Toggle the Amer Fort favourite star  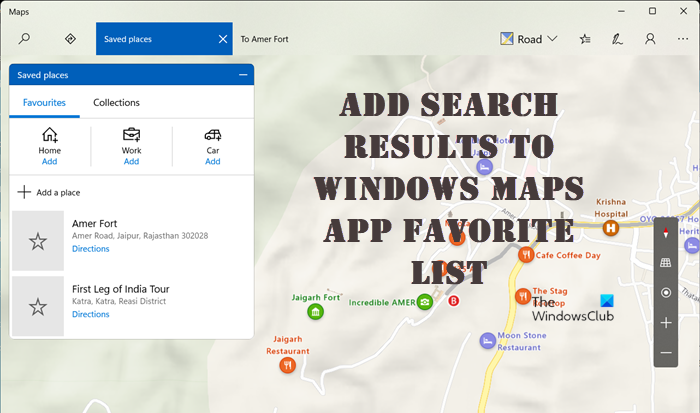click(38, 241)
